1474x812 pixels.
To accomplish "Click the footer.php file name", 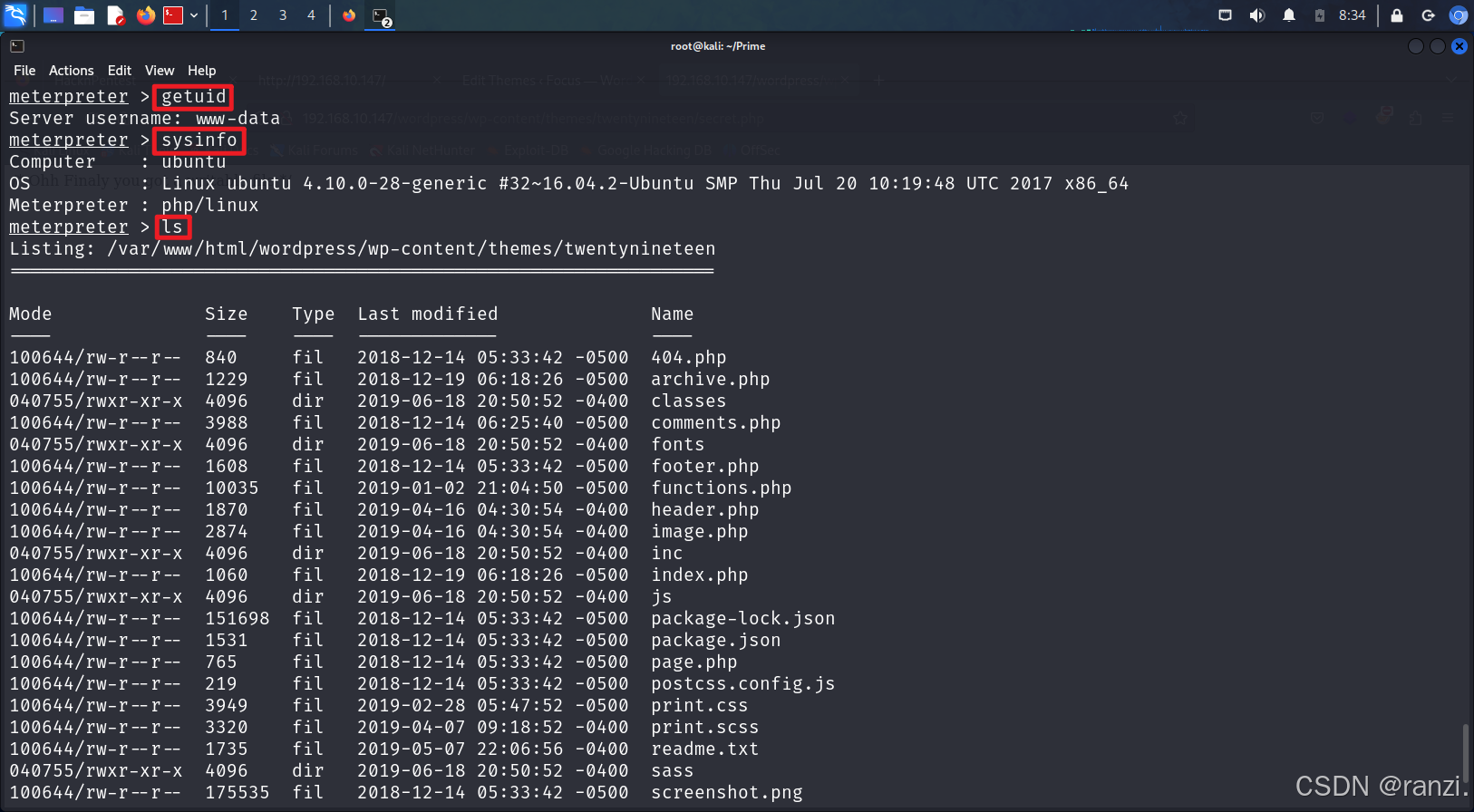I will (704, 467).
